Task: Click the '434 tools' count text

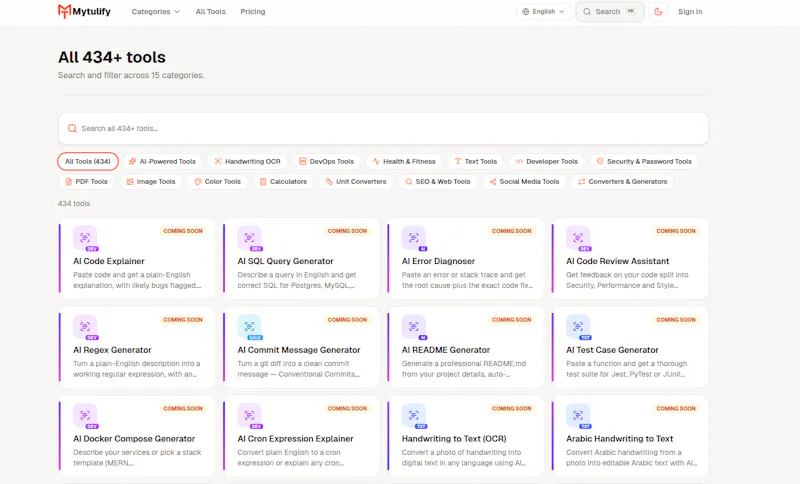Action: pos(74,203)
